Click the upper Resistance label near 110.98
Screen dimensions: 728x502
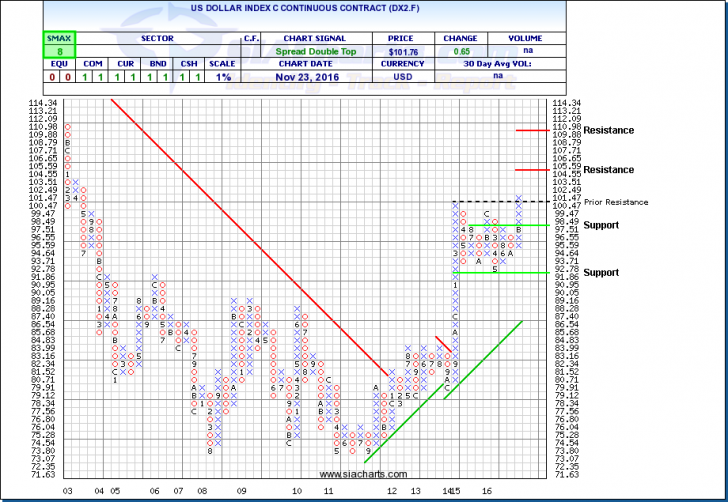click(x=609, y=130)
